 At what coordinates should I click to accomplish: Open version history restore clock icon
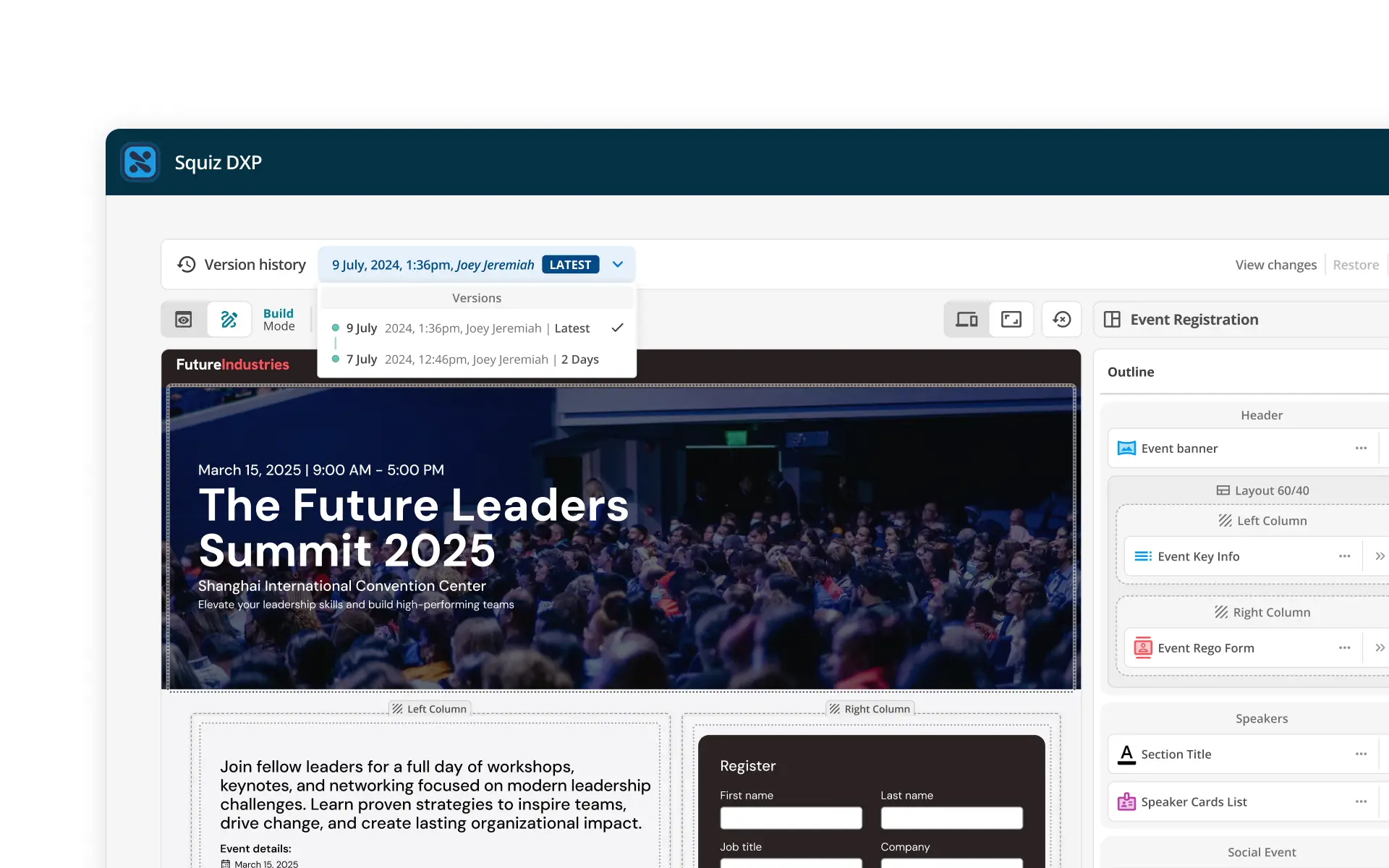(1061, 319)
